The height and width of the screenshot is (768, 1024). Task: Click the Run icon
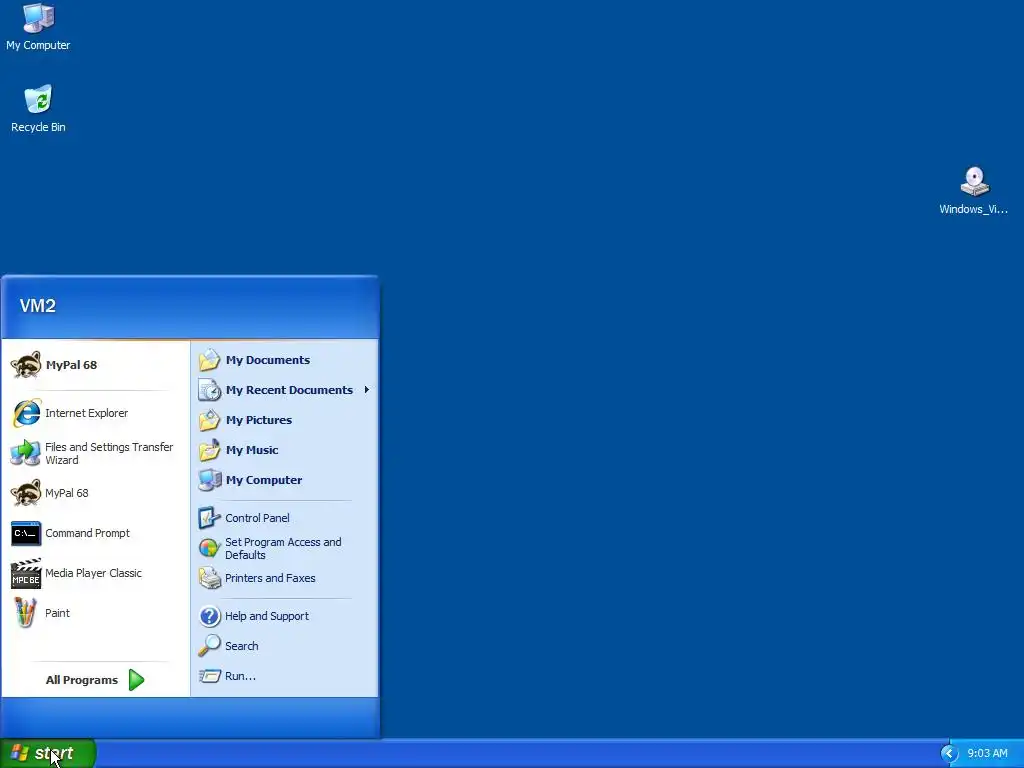click(x=210, y=676)
